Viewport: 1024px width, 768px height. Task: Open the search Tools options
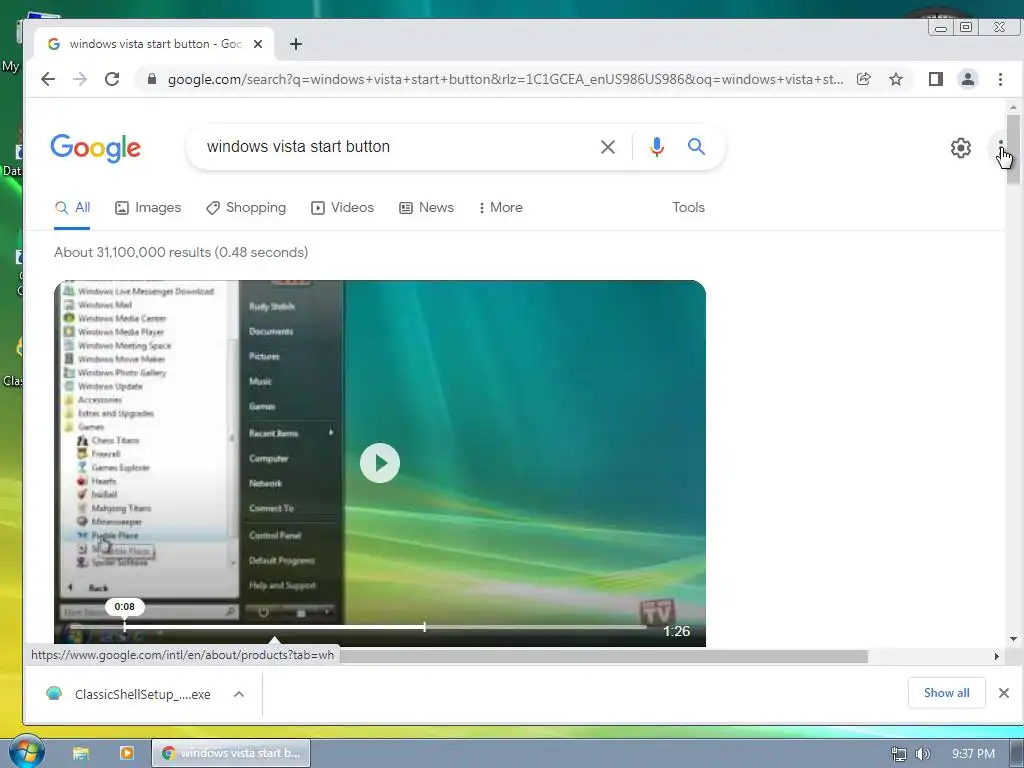[688, 208]
